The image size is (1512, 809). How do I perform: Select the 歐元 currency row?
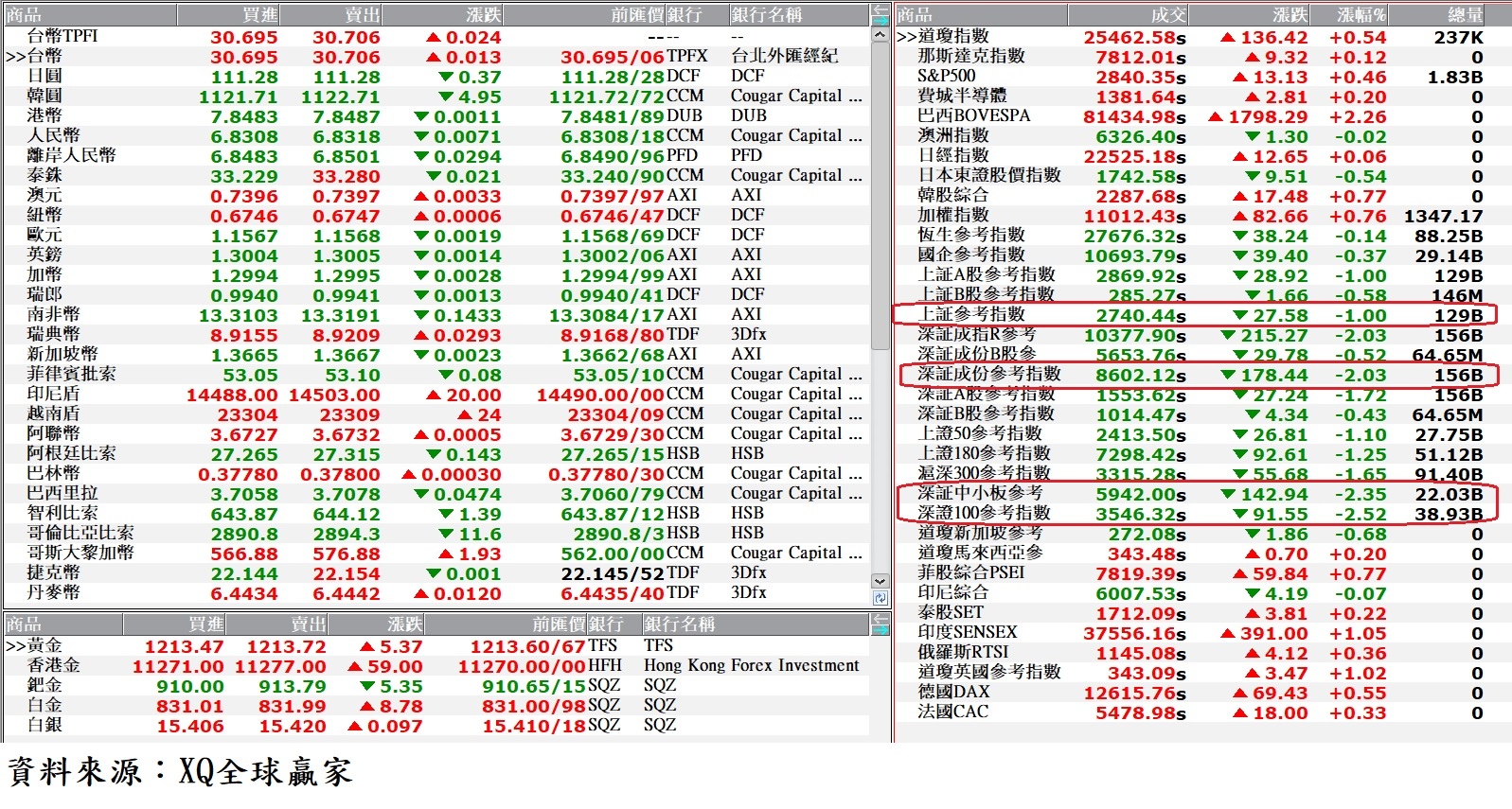tap(436, 235)
